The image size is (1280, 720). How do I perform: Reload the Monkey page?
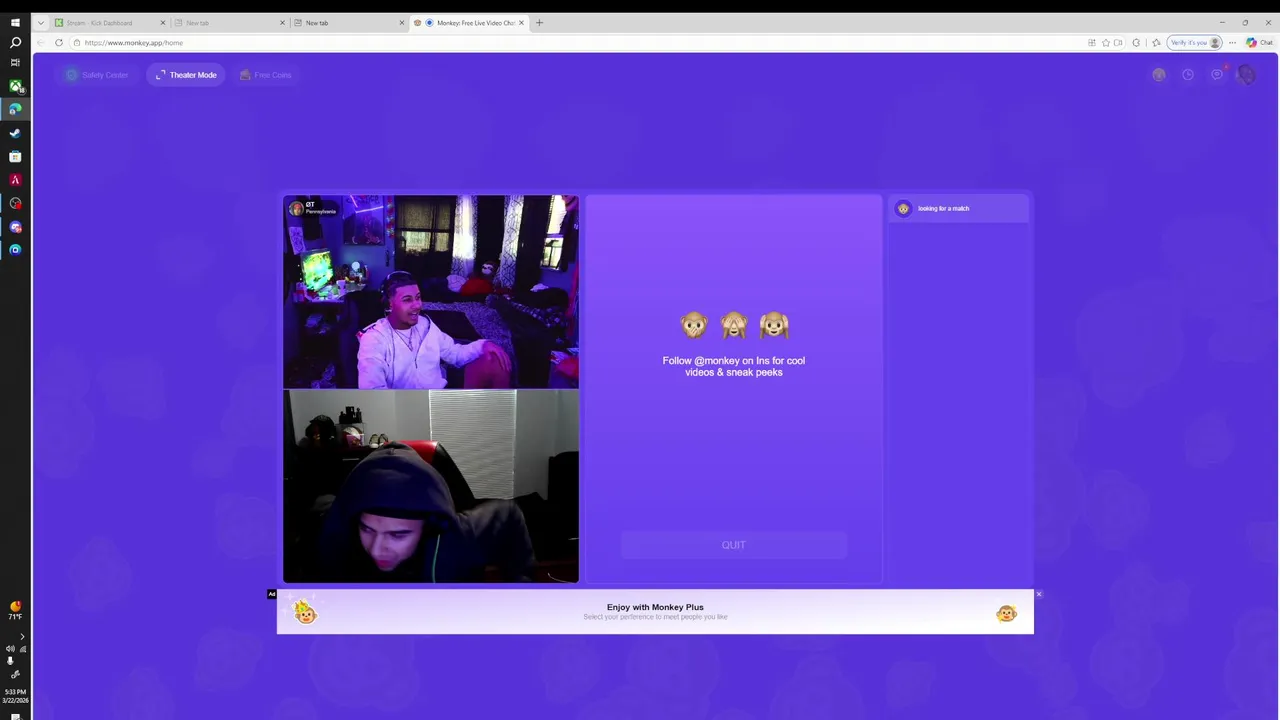59,43
